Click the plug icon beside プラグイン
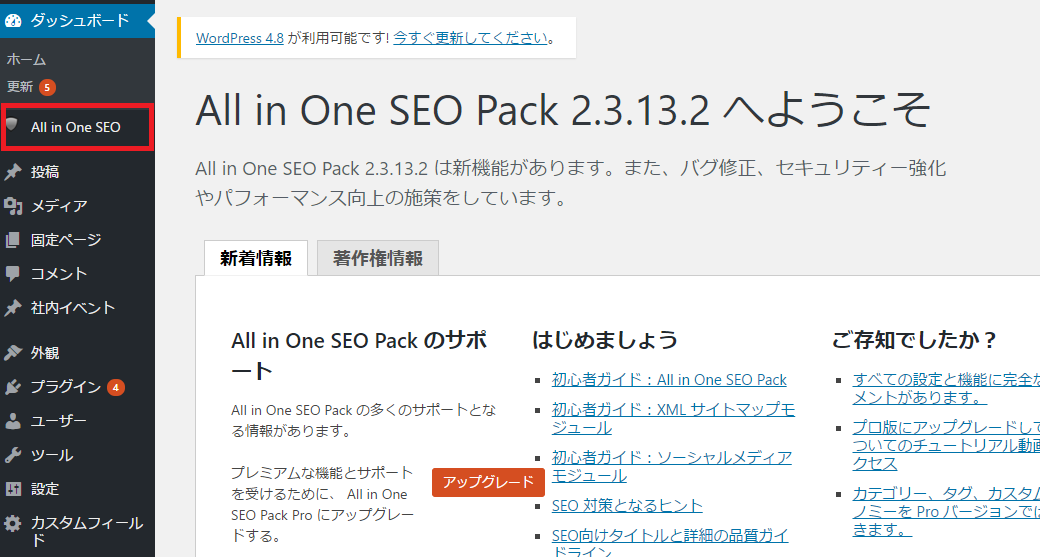The height and width of the screenshot is (557, 1040). click(x=13, y=387)
